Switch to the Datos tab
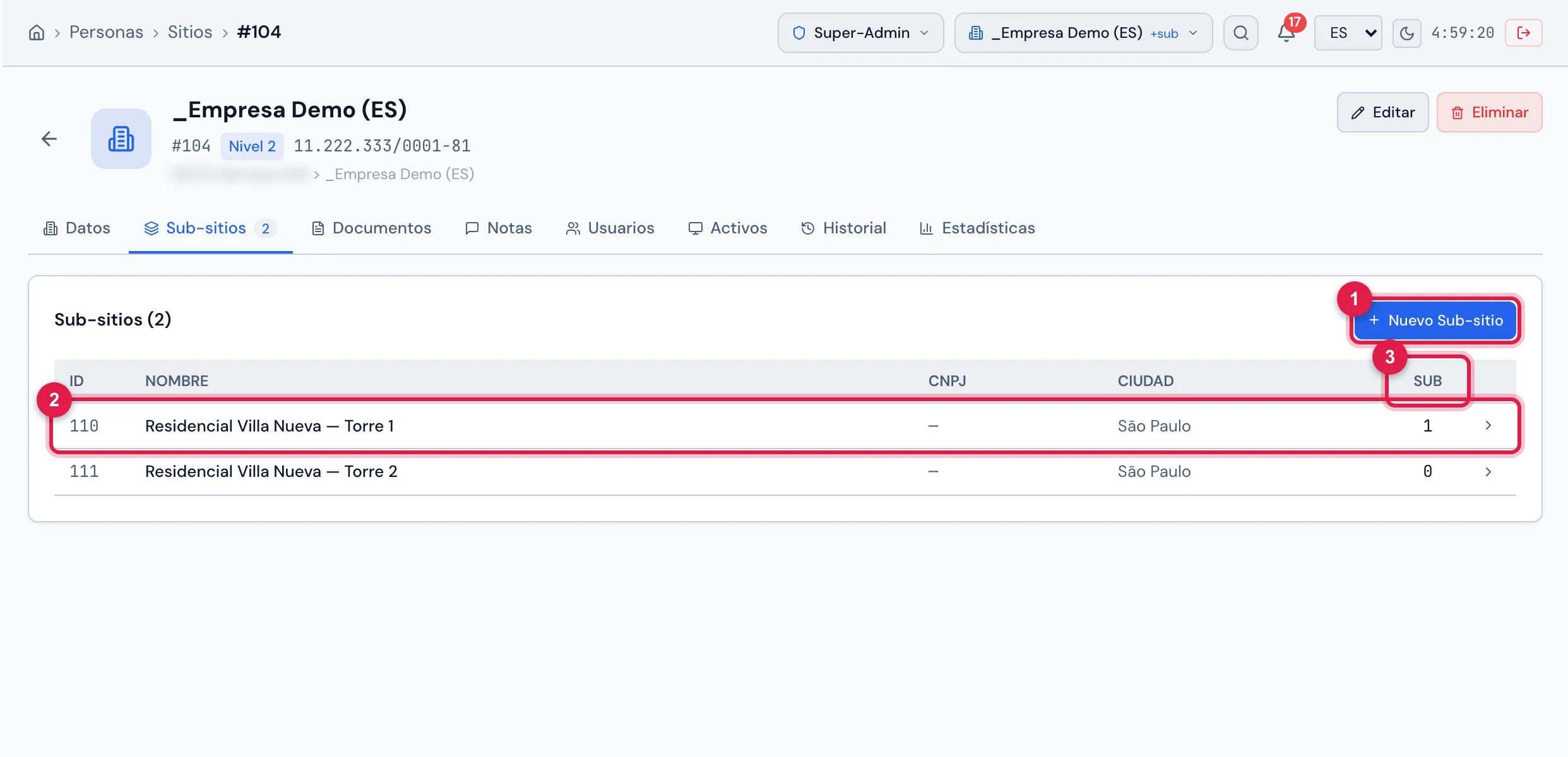The height and width of the screenshot is (757, 1568). click(x=77, y=228)
